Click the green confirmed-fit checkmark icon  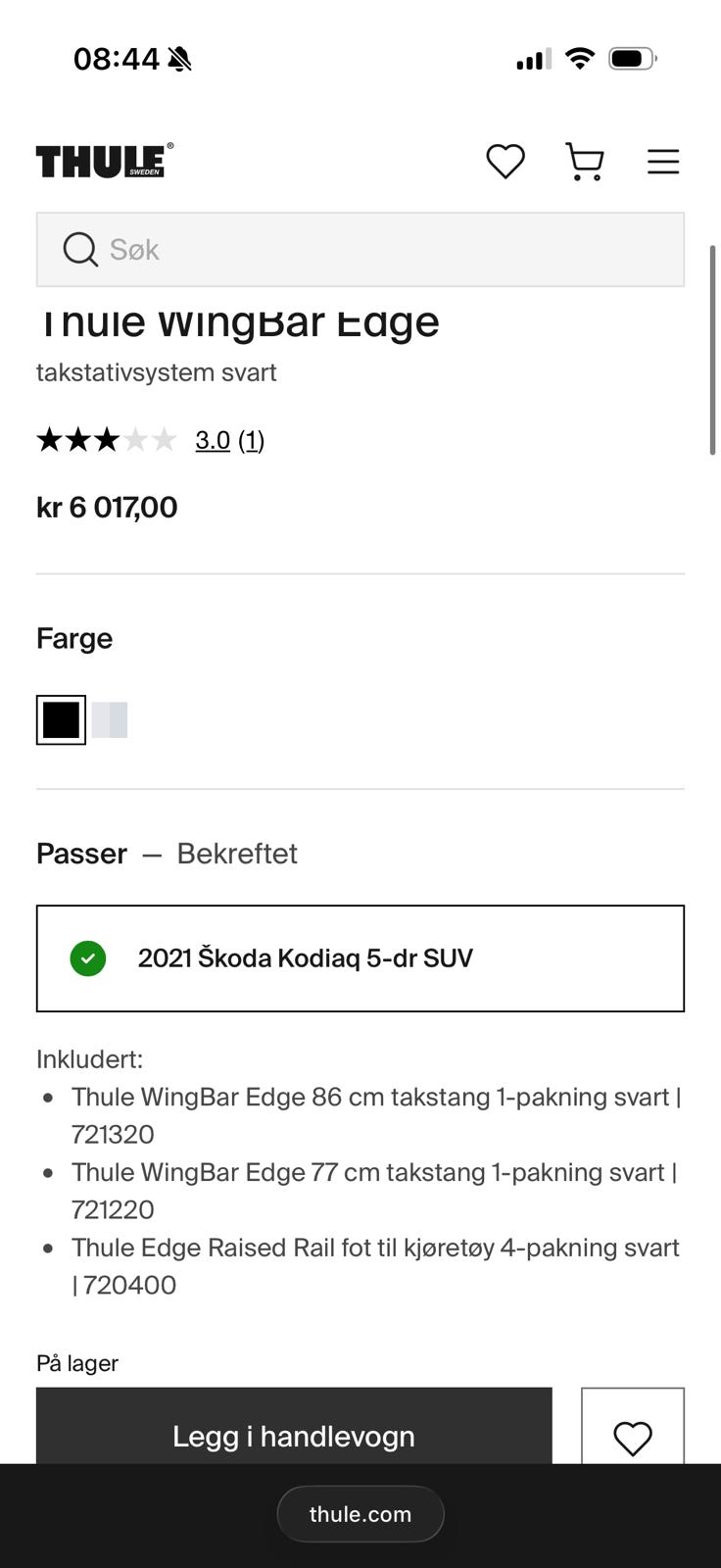88,958
